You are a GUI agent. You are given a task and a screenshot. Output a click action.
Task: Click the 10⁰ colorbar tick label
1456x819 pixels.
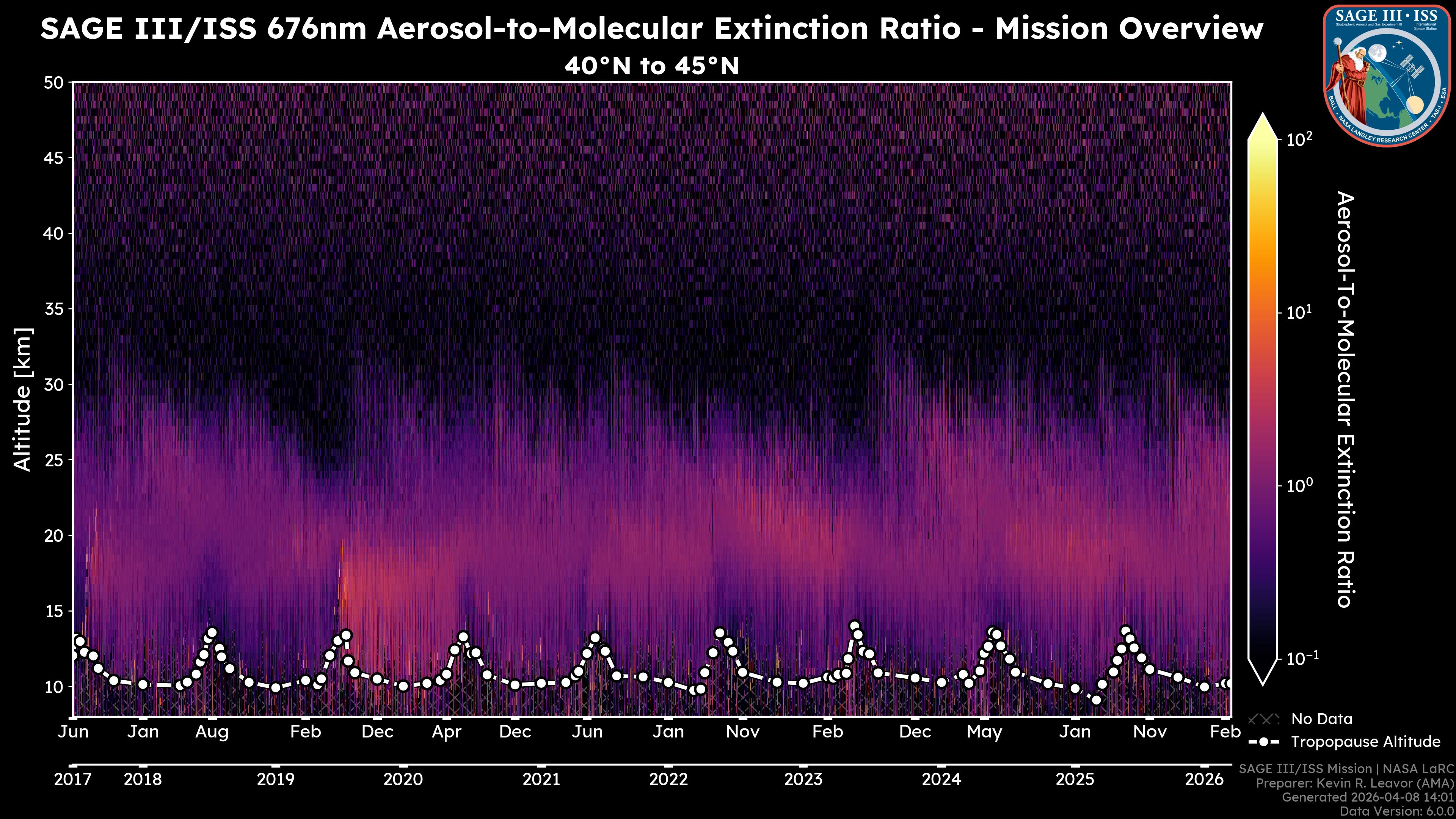coord(1300,485)
